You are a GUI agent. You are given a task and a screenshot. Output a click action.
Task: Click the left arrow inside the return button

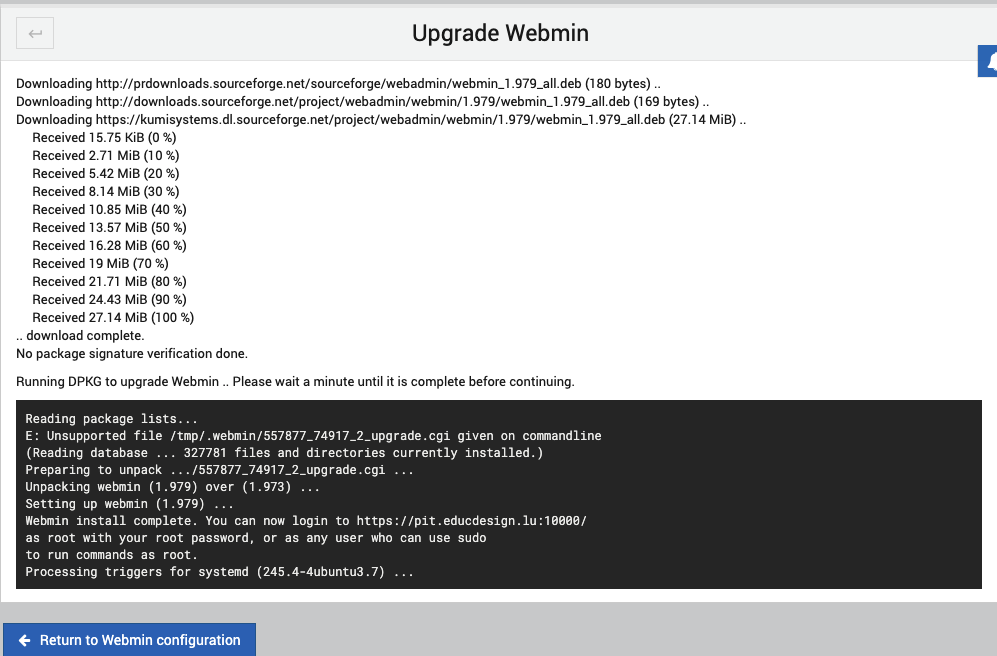pos(27,639)
